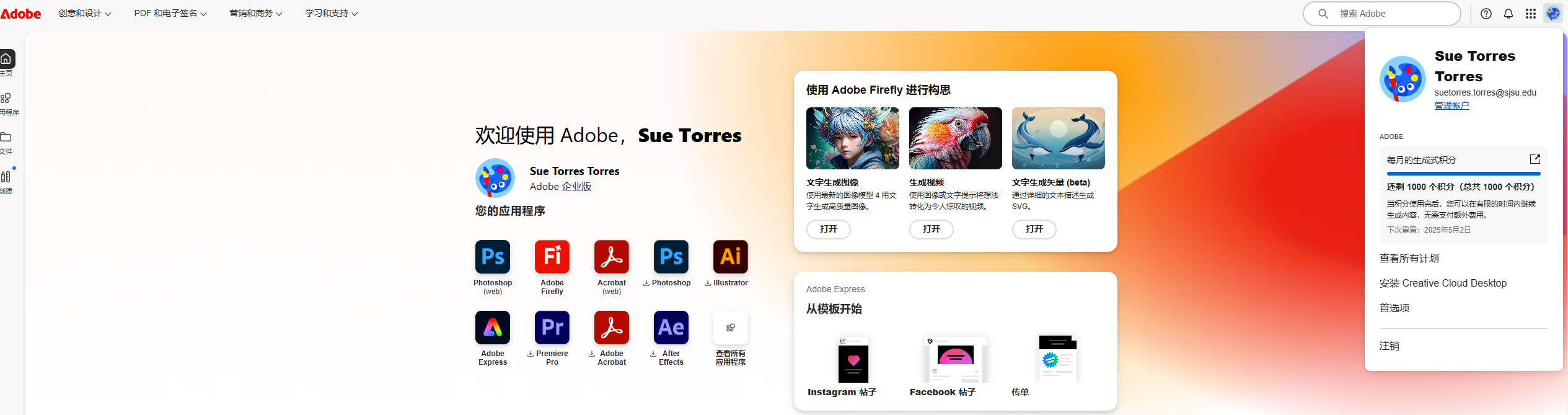This screenshot has height=415, width=1568.
Task: Choose the Instagram 帖子 template
Action: 853,360
